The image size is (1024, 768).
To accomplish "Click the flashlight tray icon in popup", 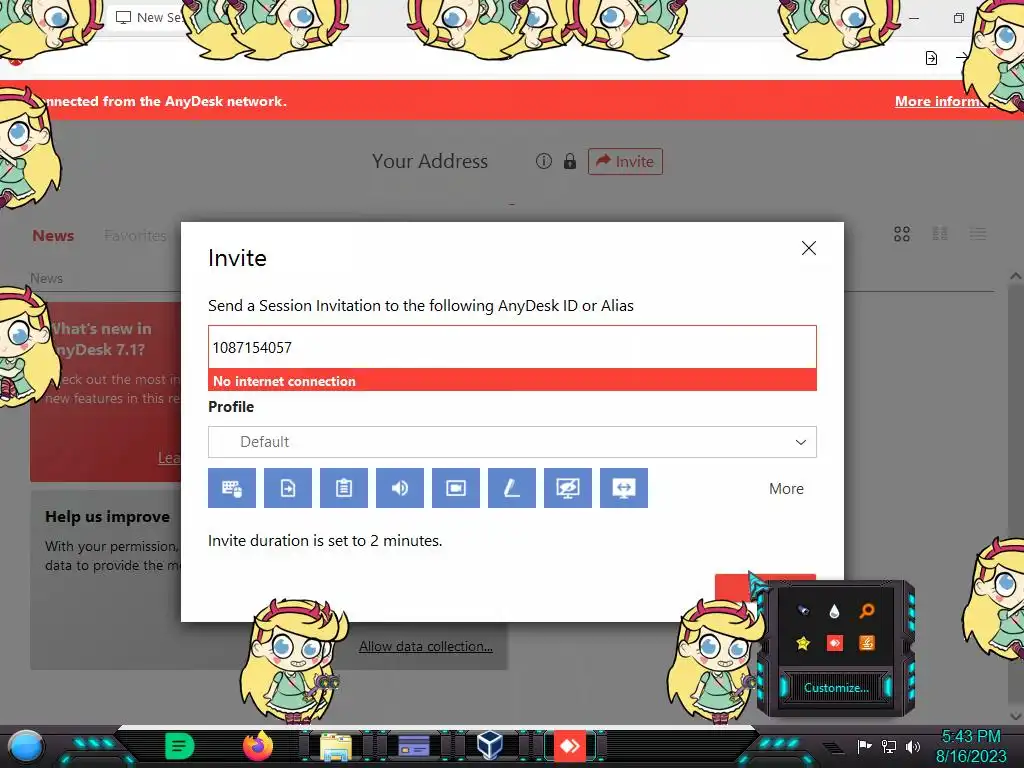I will [803, 611].
